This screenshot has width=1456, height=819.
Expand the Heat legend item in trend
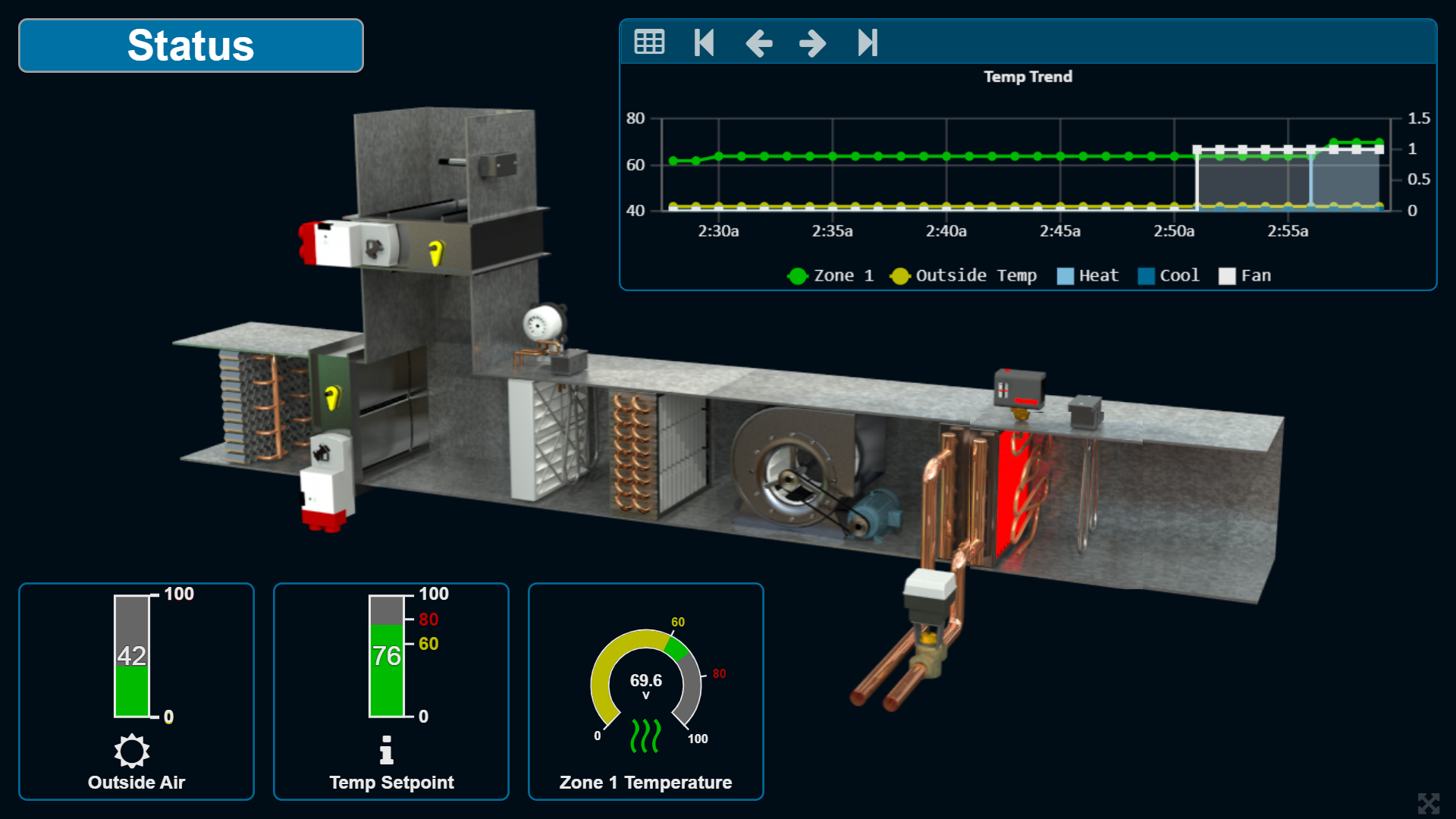click(x=1090, y=277)
